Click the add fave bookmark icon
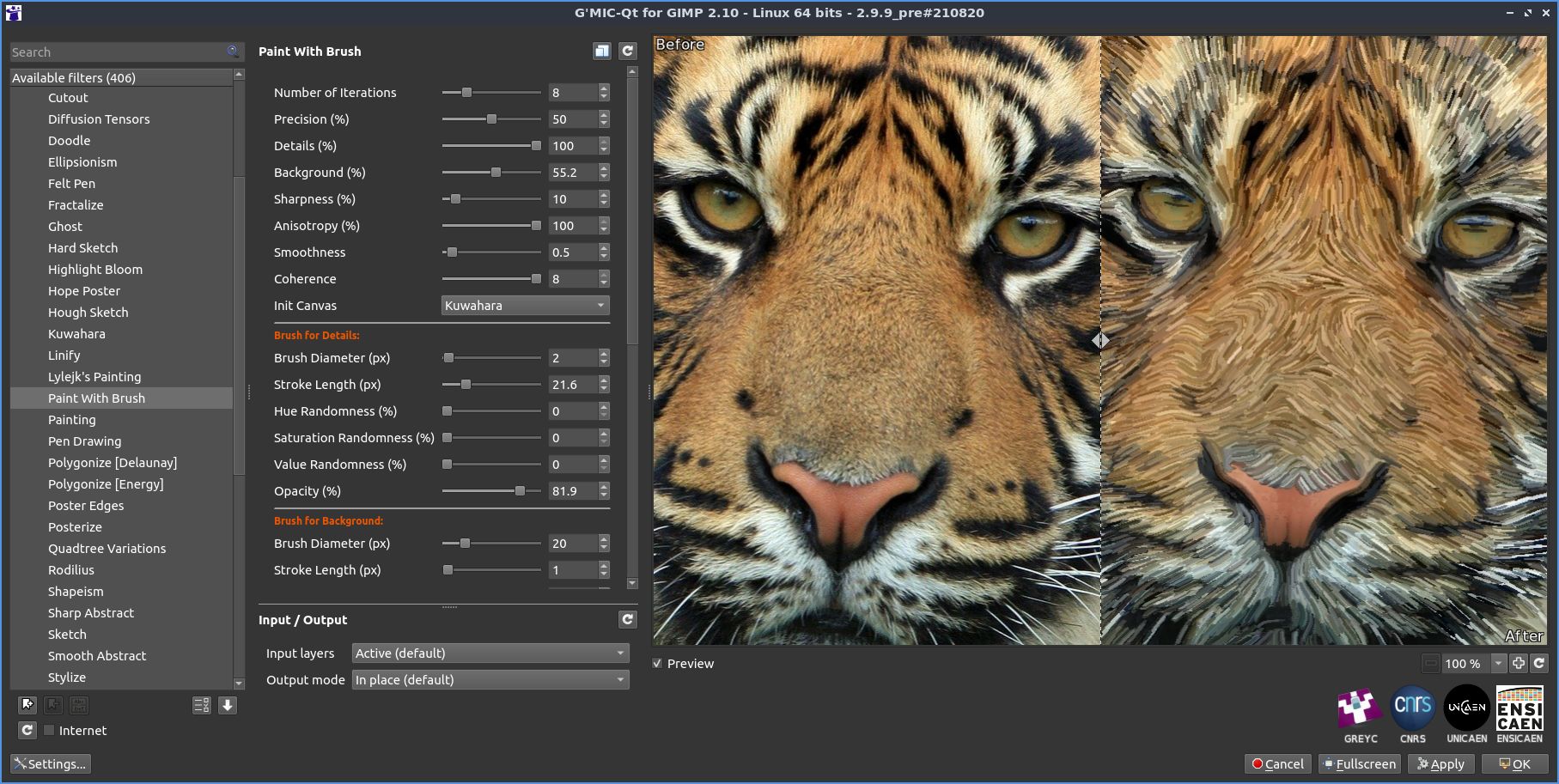The image size is (1559, 784). coord(27,705)
